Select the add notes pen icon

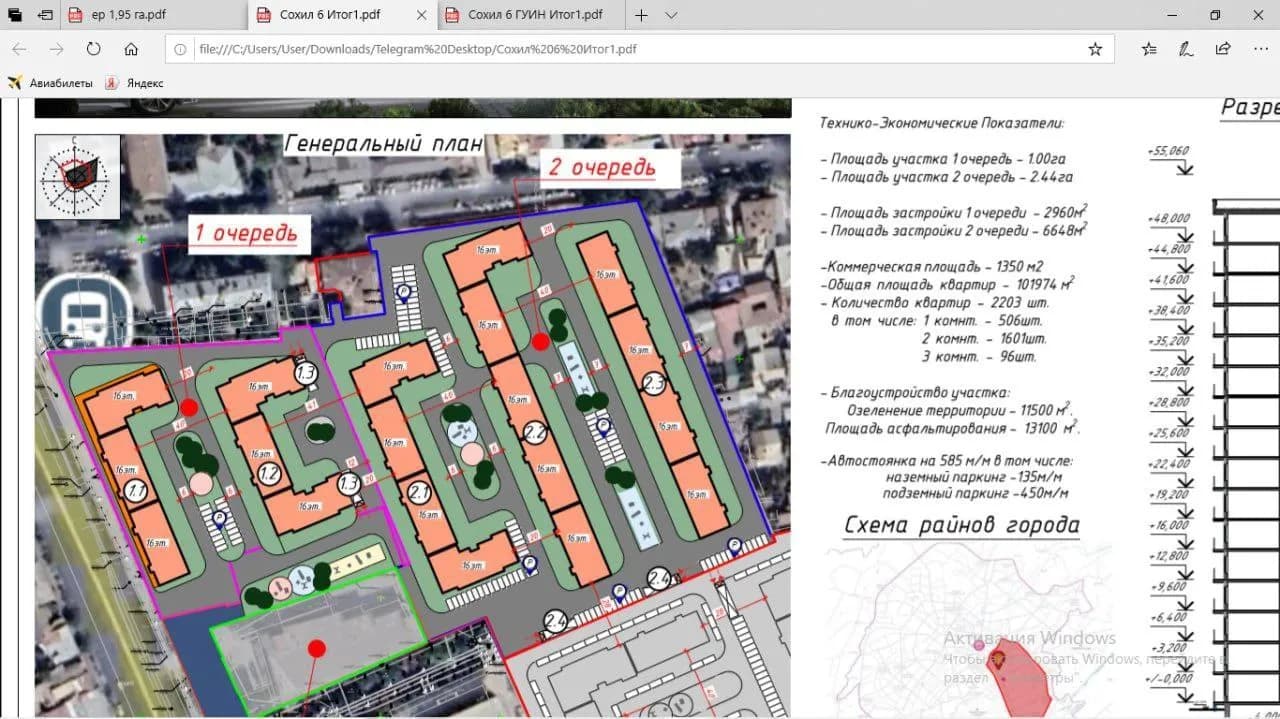coord(1186,49)
